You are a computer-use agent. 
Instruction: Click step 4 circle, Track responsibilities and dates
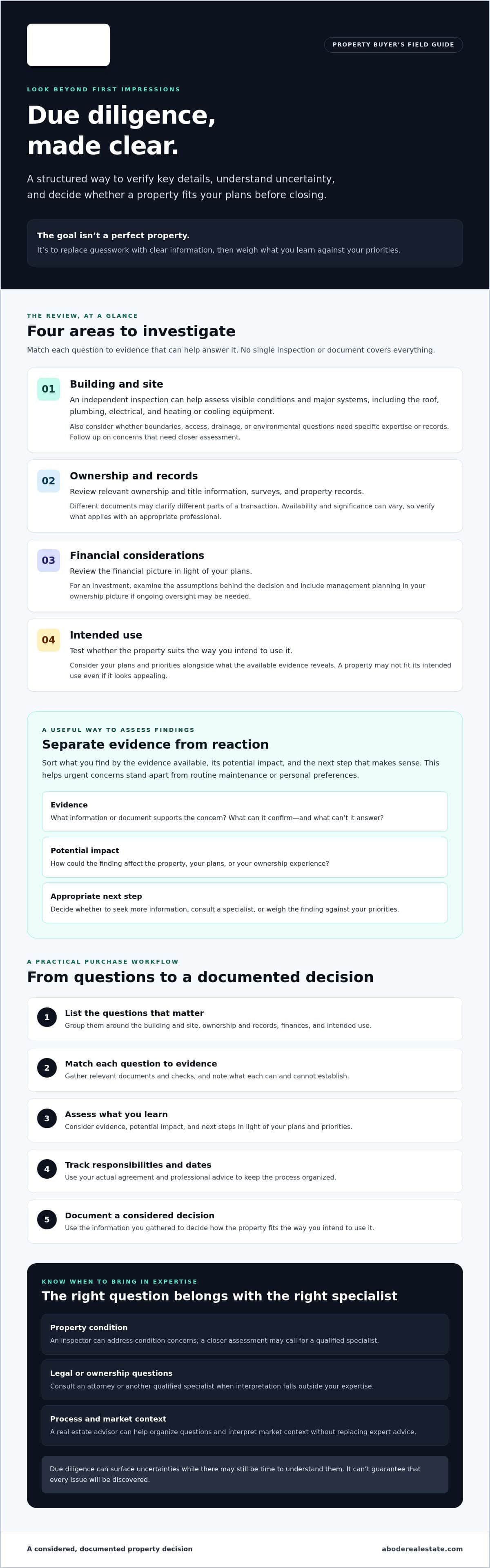(47, 1169)
